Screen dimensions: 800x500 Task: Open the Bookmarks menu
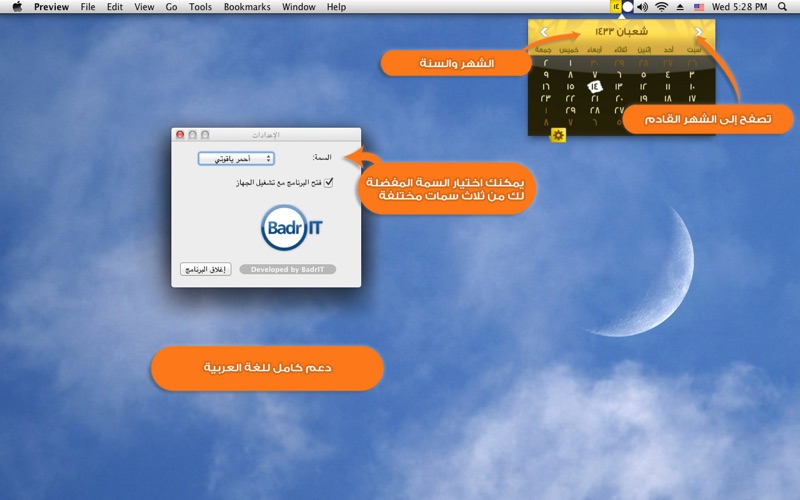(247, 7)
